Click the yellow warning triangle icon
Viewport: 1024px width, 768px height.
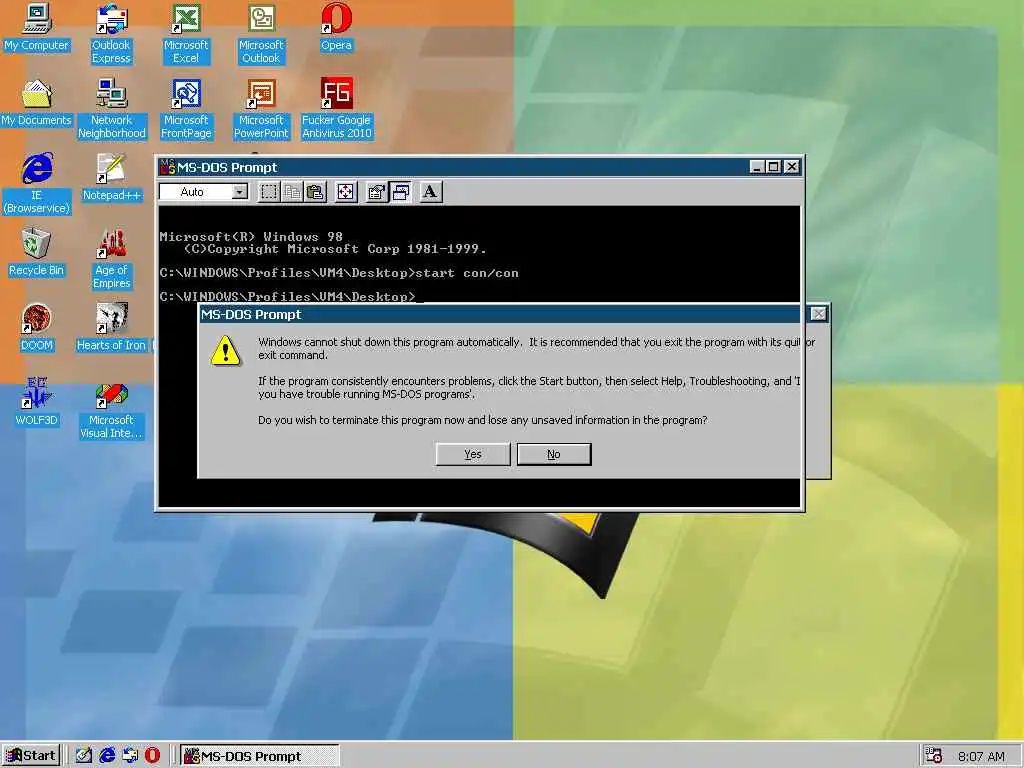(x=226, y=350)
